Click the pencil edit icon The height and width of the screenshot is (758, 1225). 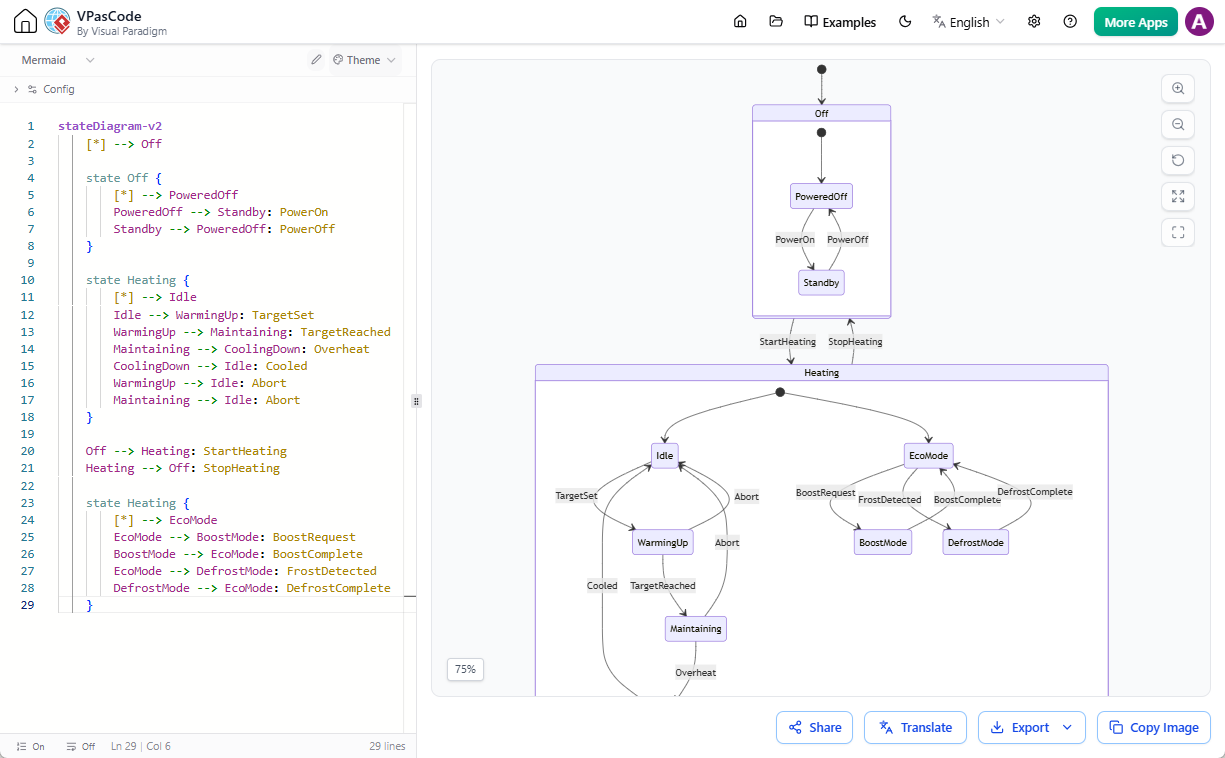click(x=316, y=60)
